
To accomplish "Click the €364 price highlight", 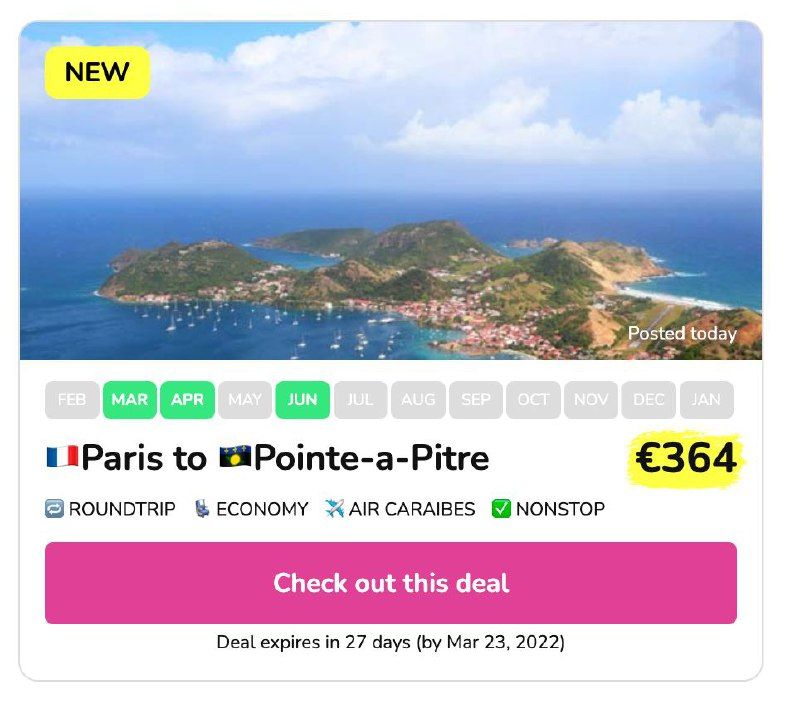I will (687, 459).
